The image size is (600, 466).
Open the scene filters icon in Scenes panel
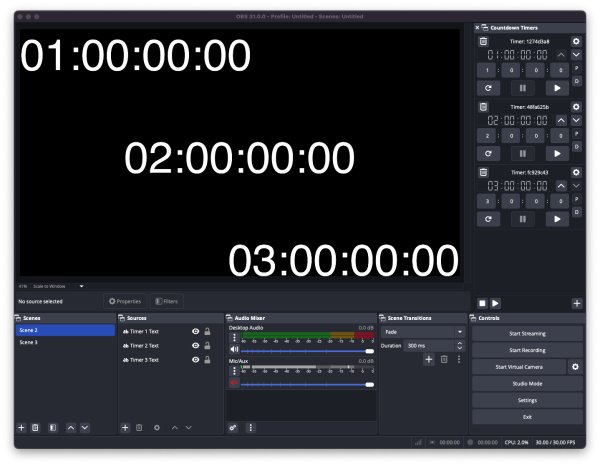coord(53,427)
